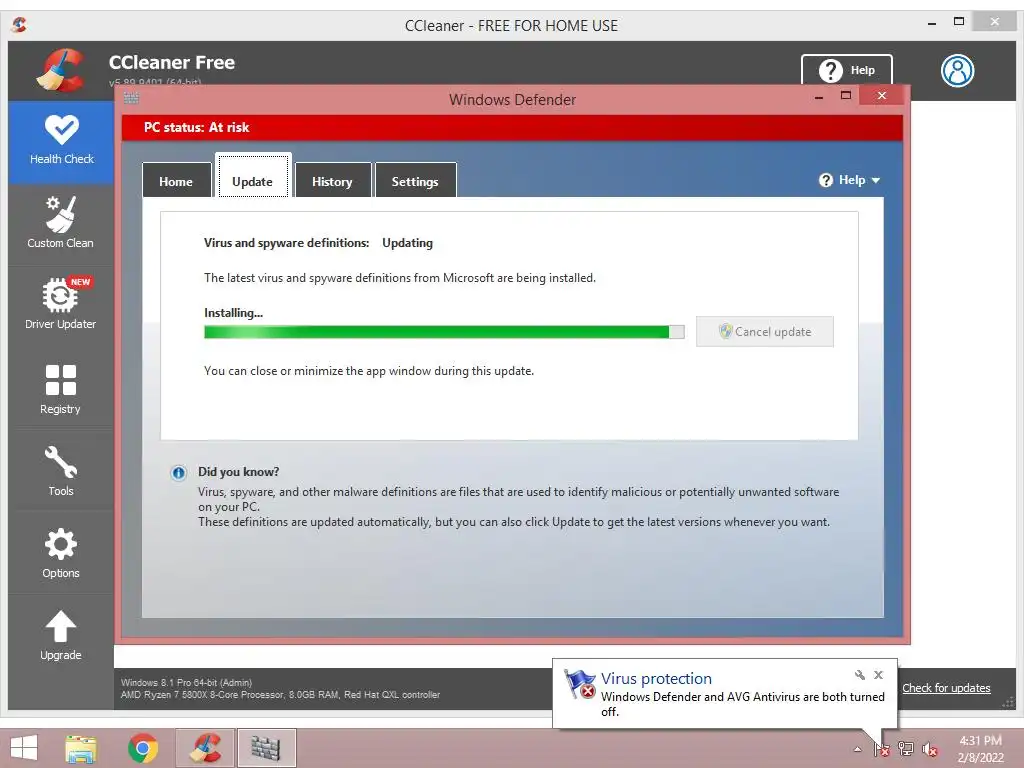
Task: Click PC status: At risk banner
Action: 512,127
